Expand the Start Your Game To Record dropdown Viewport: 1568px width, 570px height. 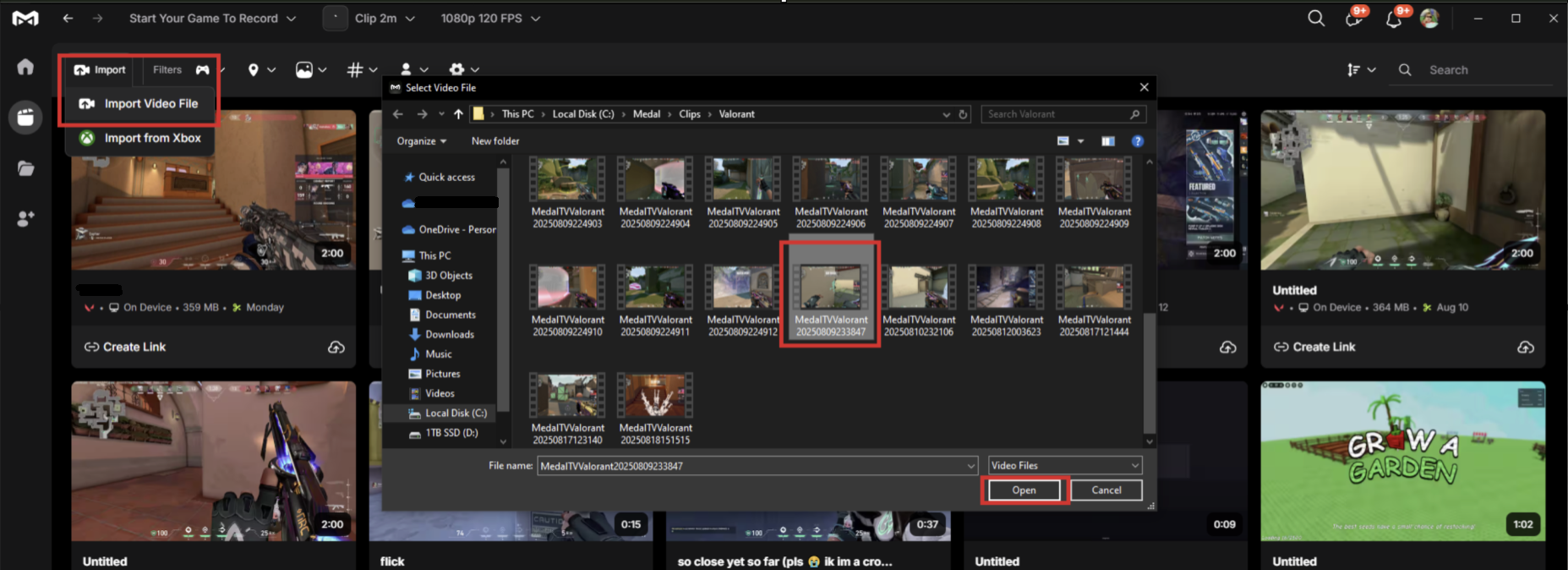point(212,18)
